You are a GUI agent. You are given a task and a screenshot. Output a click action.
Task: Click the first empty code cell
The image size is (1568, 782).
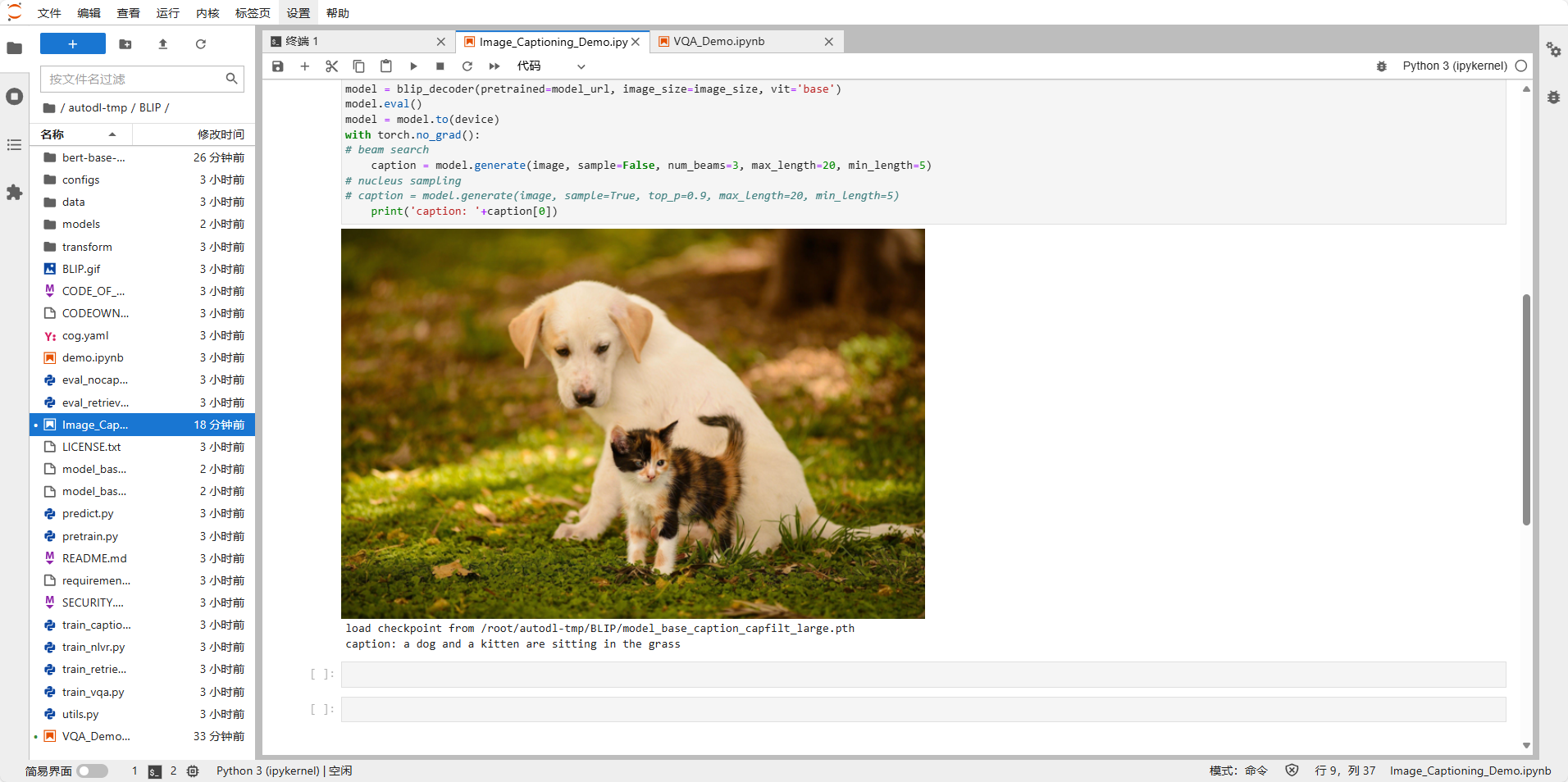(923, 675)
